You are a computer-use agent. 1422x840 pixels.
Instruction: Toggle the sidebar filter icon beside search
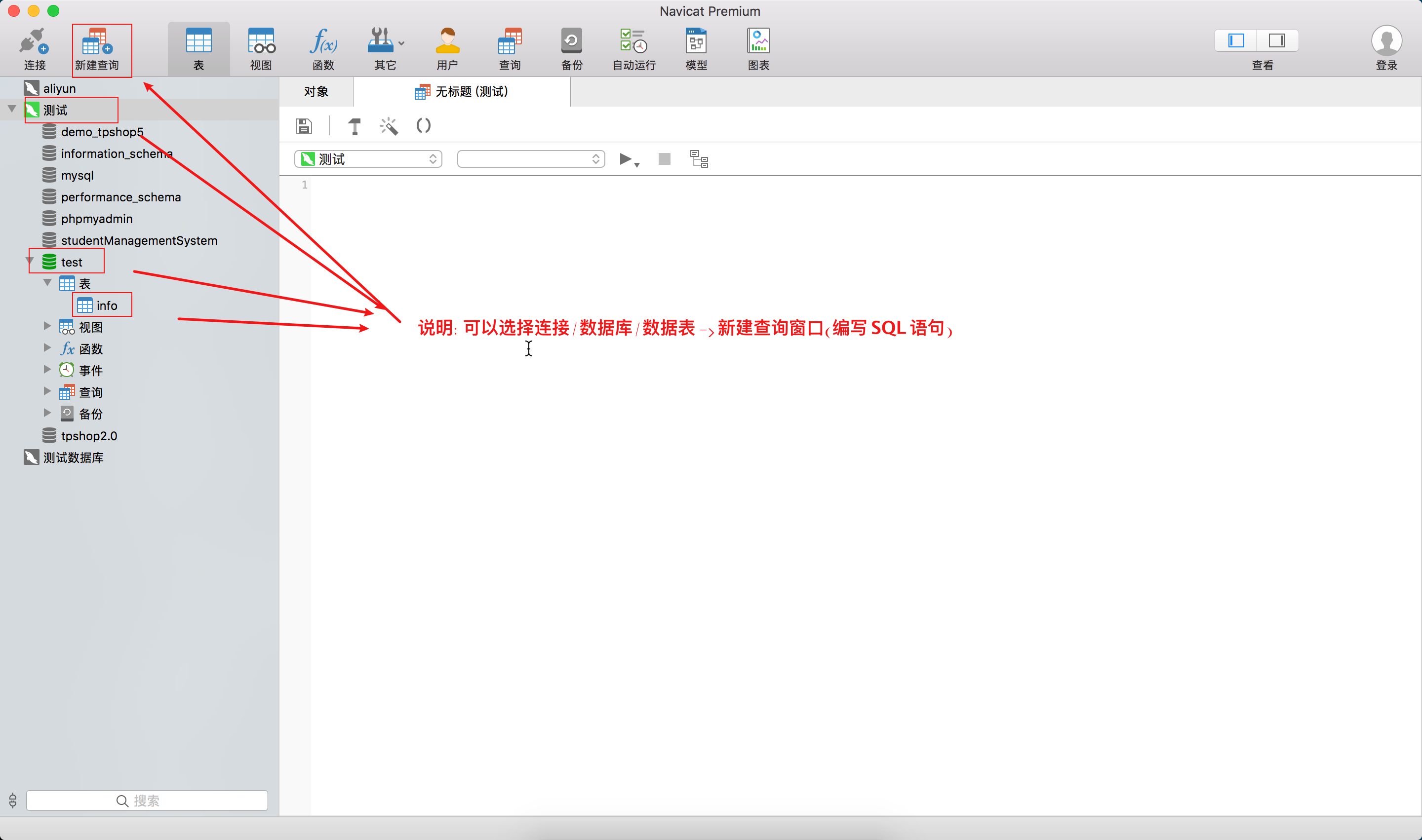click(x=13, y=801)
